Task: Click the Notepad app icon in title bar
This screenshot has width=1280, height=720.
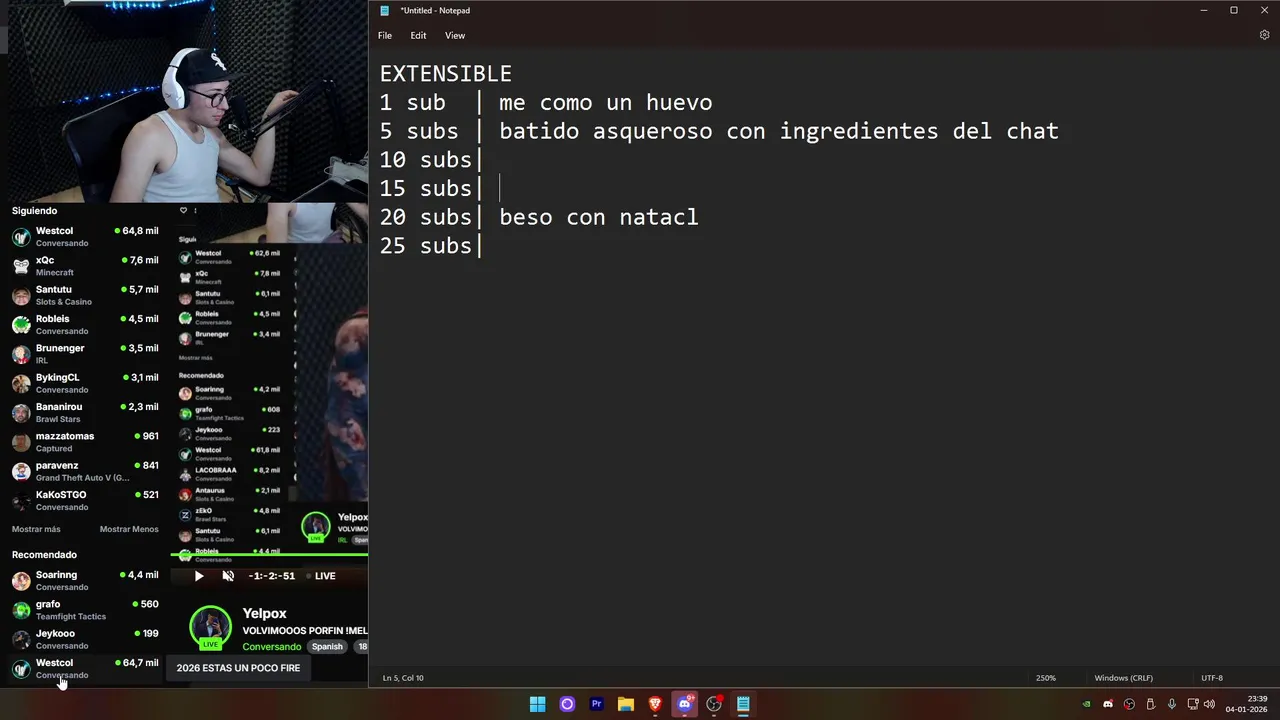Action: pyautogui.click(x=384, y=10)
